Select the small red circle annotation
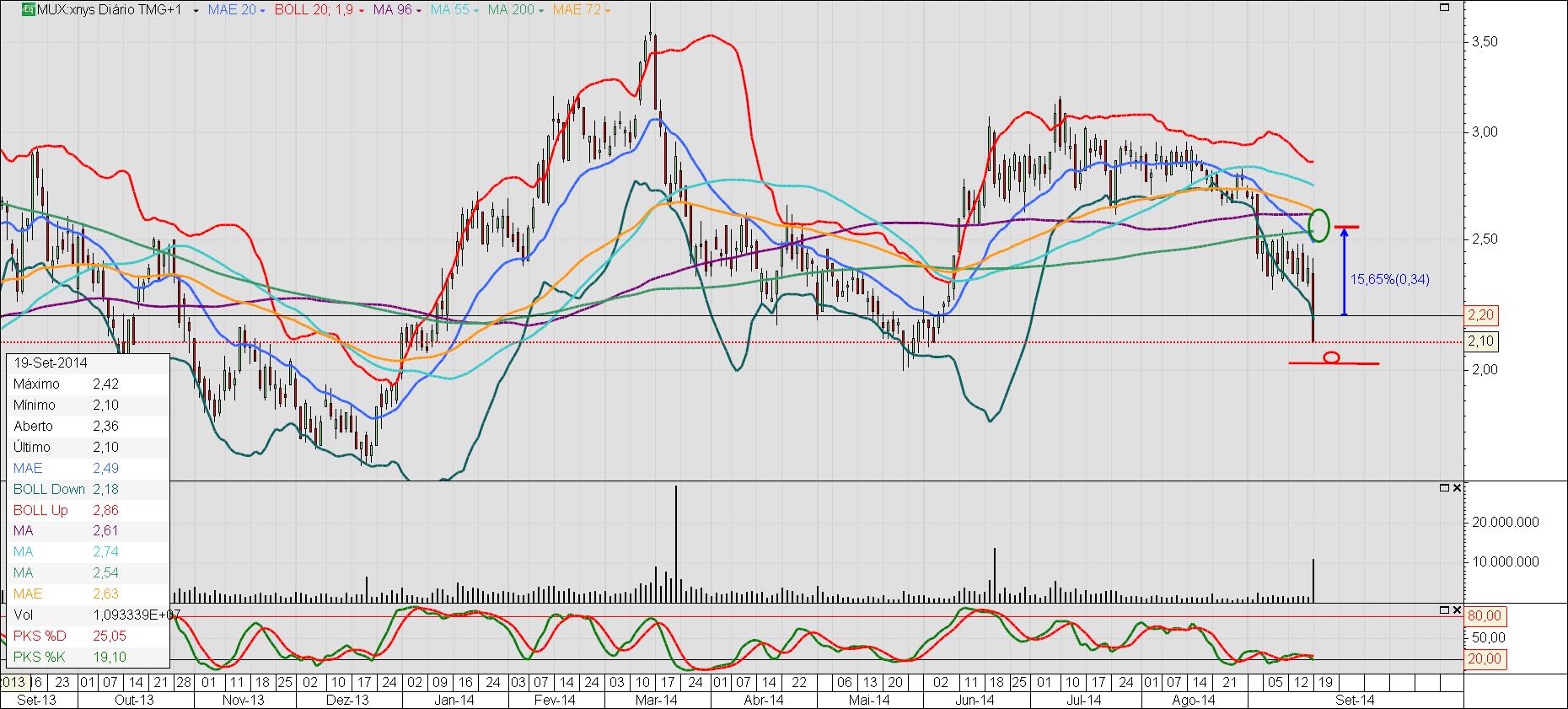This screenshot has height=709, width=1568. tap(1332, 357)
